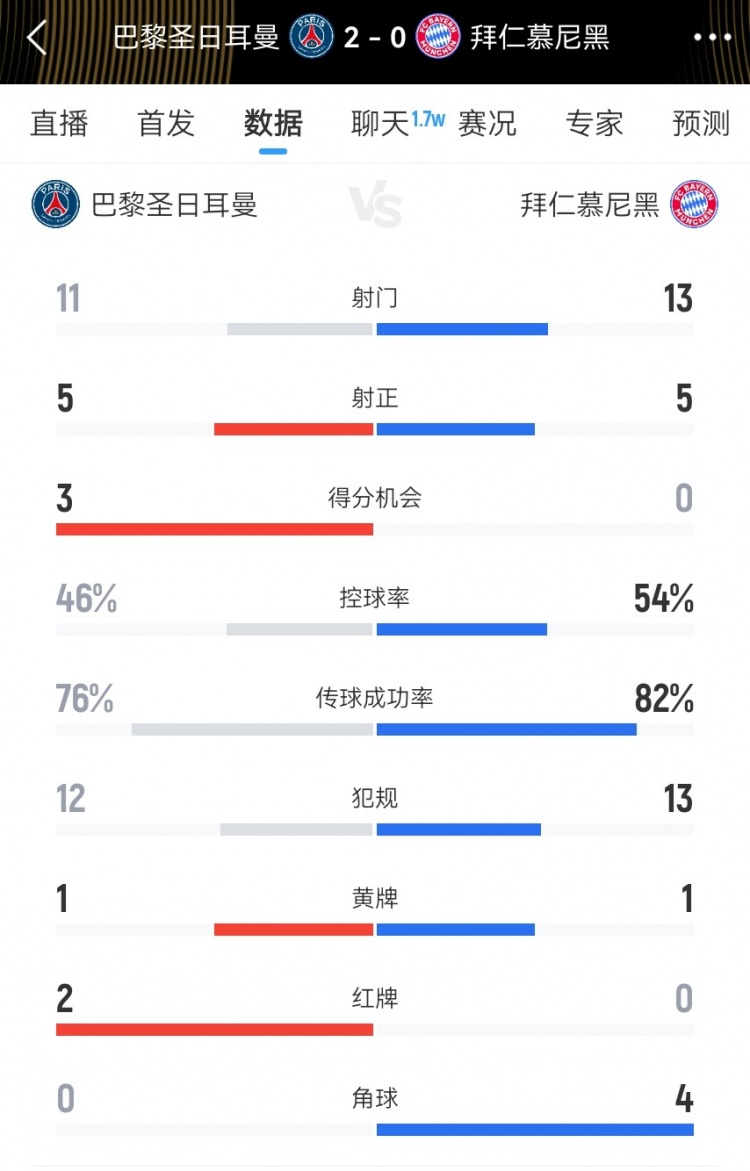The width and height of the screenshot is (750, 1171).
Task: Select the Bayern logo beside 拜仁慕尼黑
Action: click(x=695, y=202)
